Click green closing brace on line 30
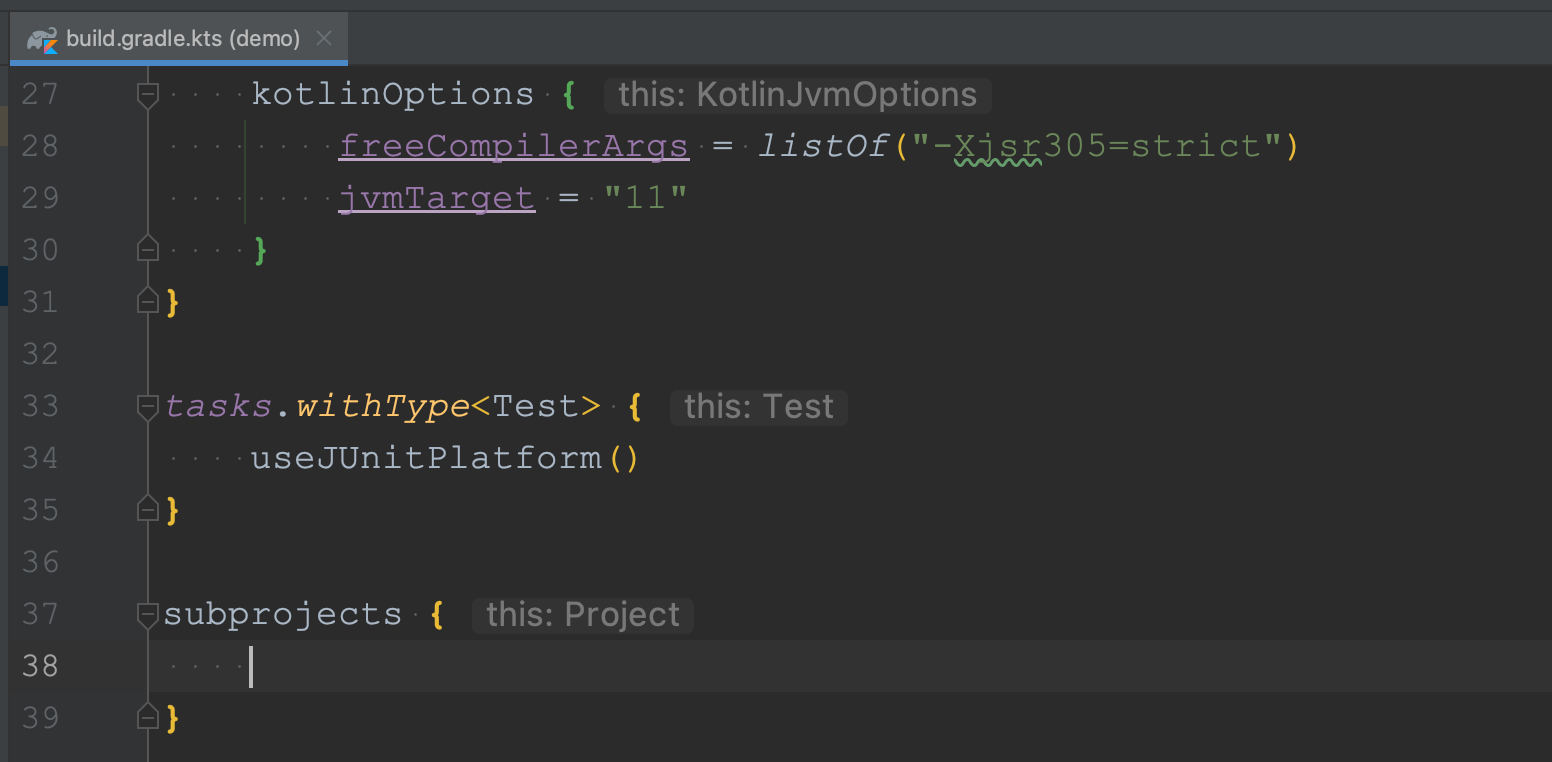The width and height of the screenshot is (1552, 762). (261, 250)
